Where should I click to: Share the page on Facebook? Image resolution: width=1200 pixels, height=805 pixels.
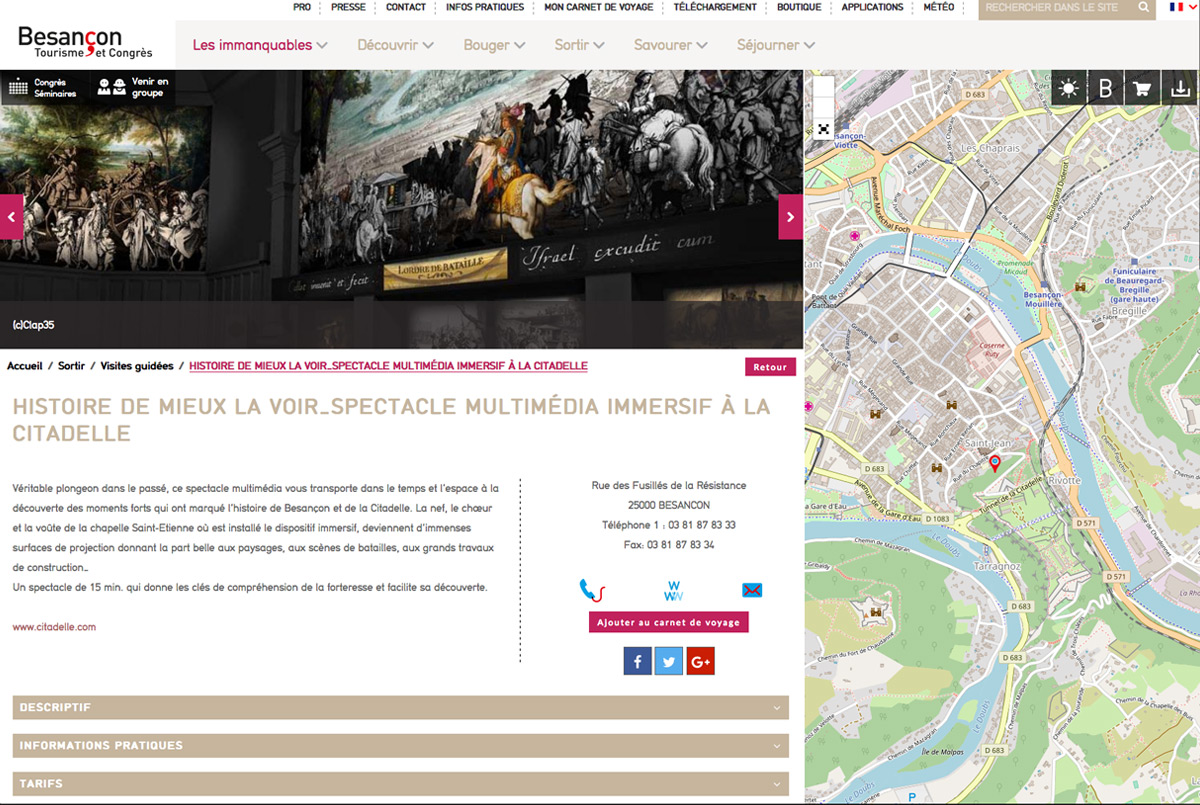click(x=638, y=661)
